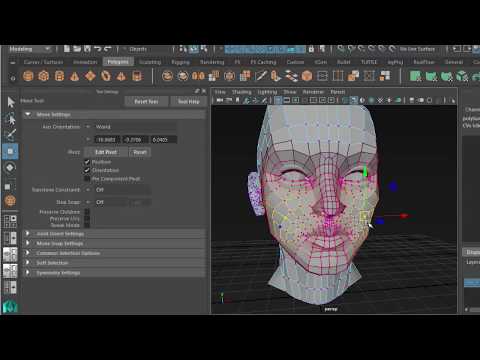
Task: Create a polygon pipe from the shelf
Action: (x=137, y=76)
